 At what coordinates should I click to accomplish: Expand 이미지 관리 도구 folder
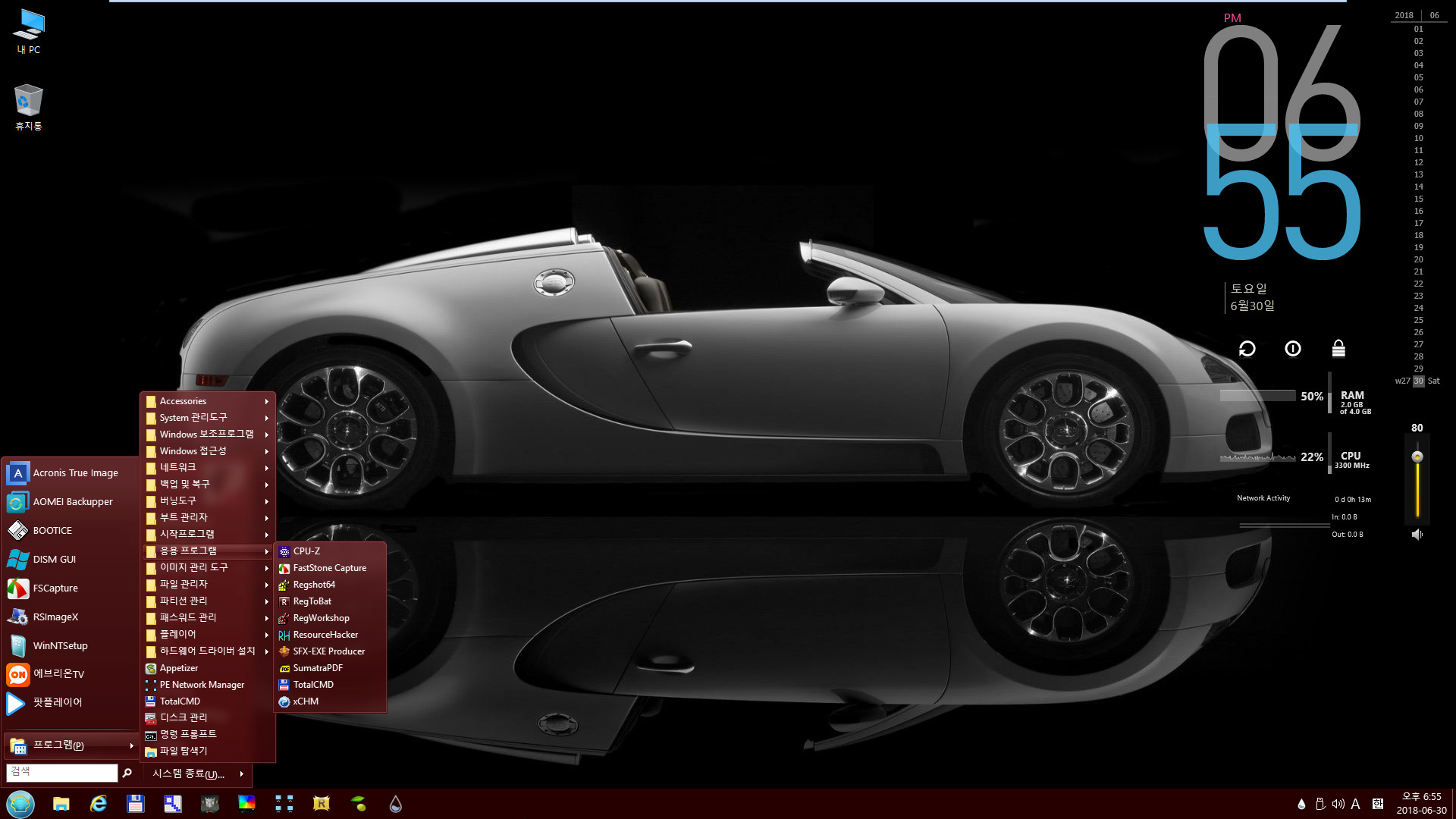pos(208,568)
